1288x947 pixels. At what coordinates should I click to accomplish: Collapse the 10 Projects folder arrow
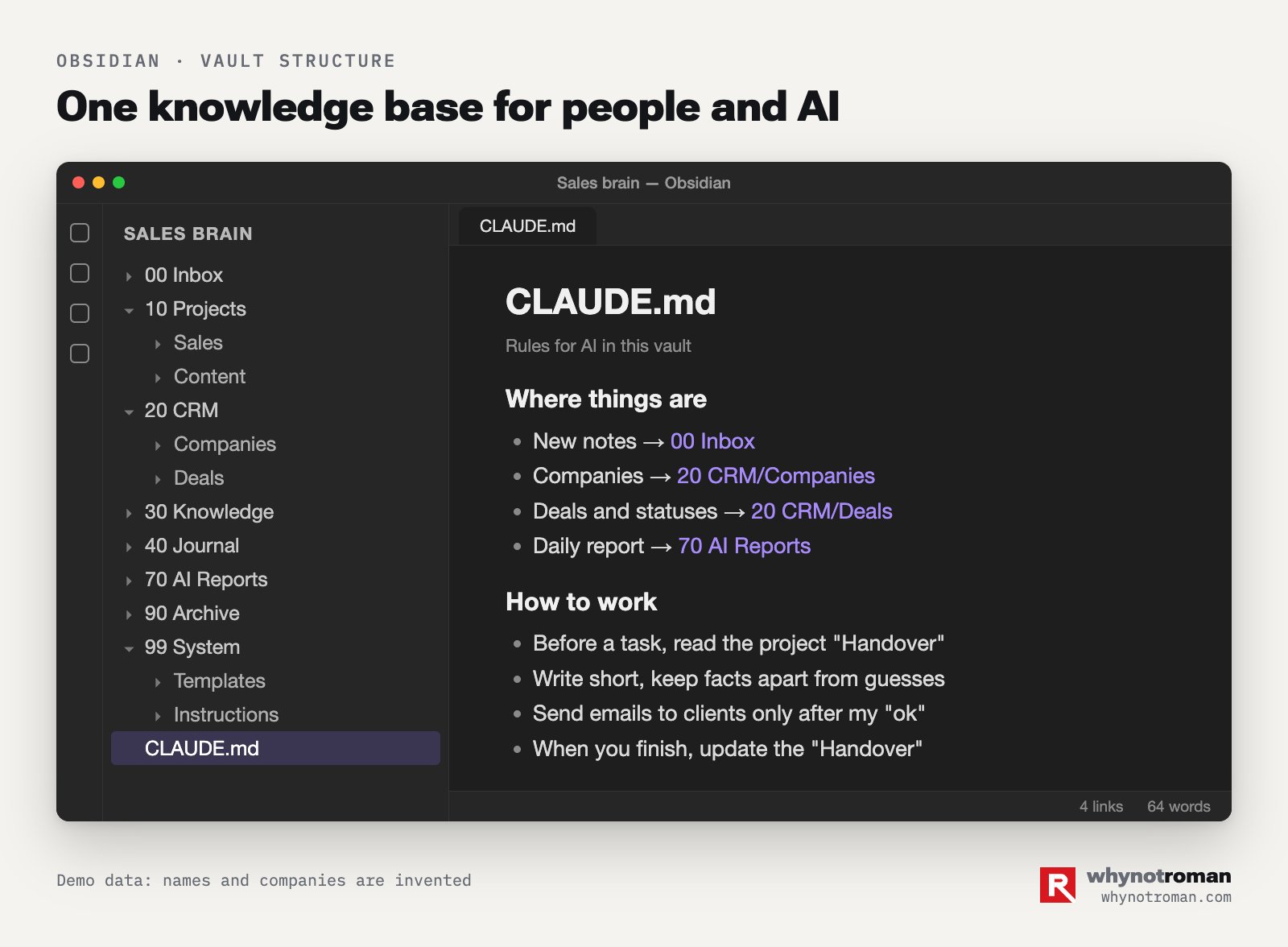pyautogui.click(x=129, y=310)
